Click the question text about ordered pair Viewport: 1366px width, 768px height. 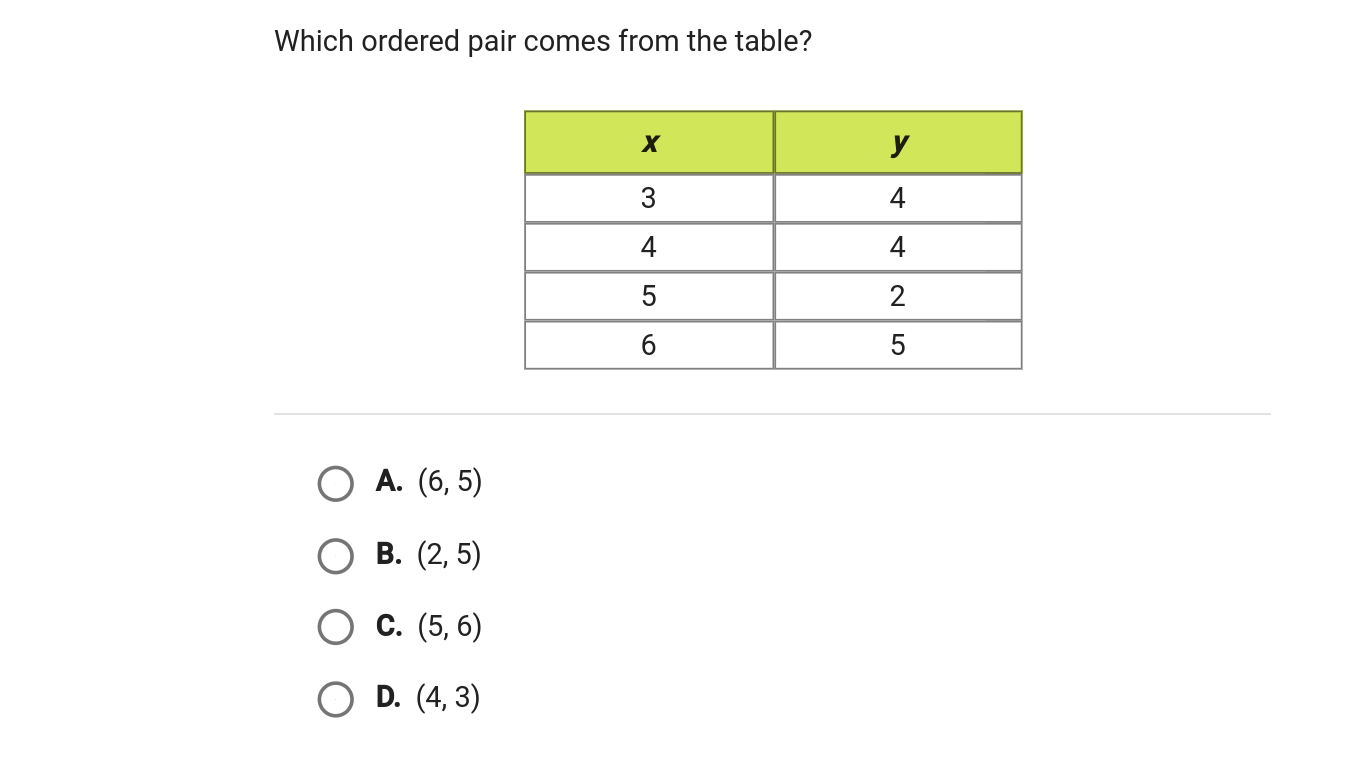[543, 42]
